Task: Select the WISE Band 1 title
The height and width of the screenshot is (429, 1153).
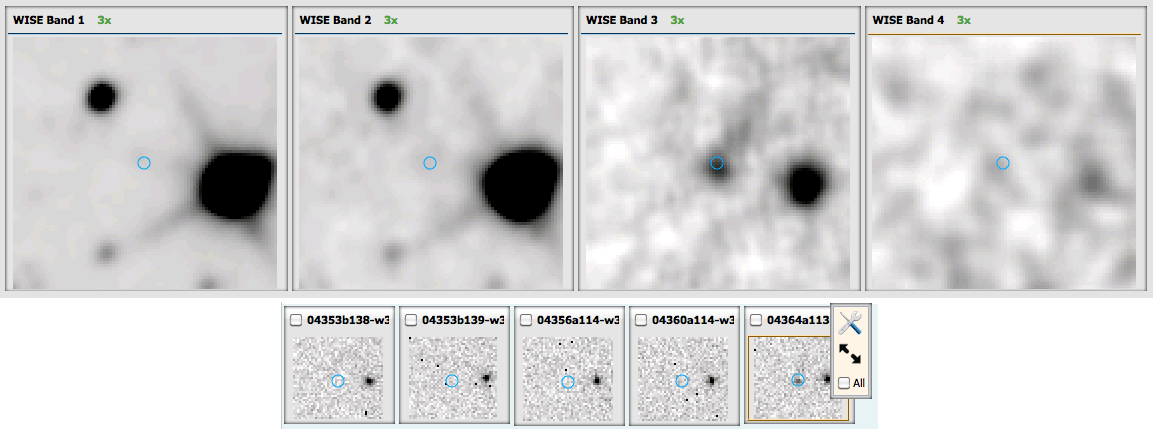Action: [x=49, y=21]
